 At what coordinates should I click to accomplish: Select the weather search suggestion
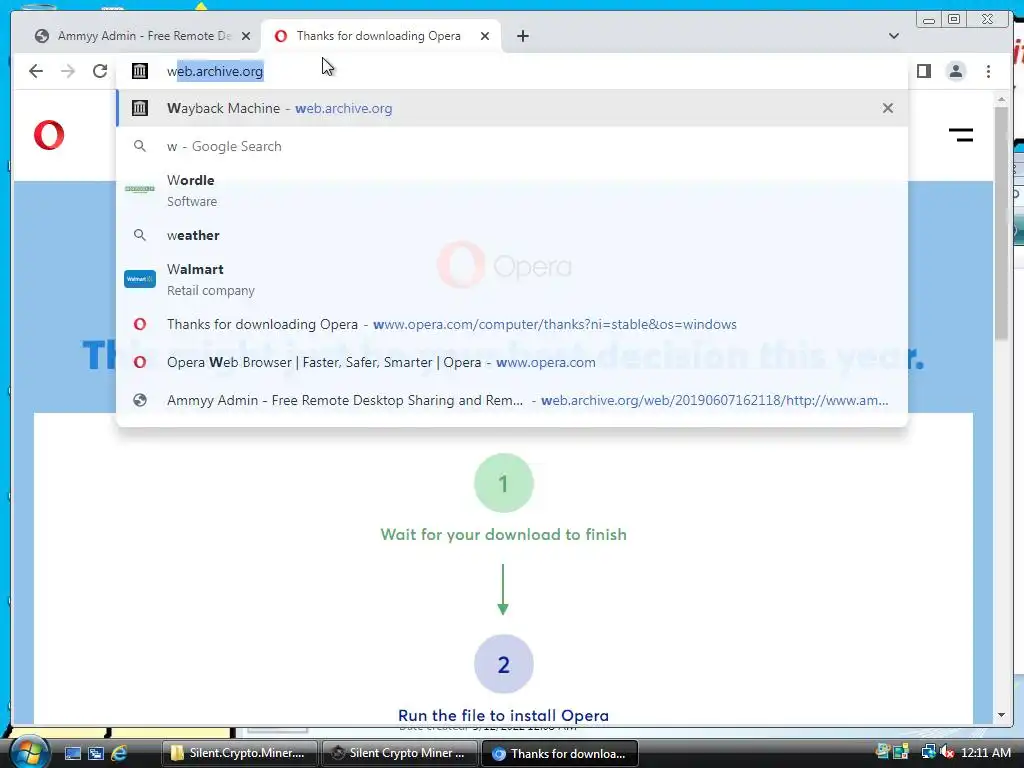[512, 235]
